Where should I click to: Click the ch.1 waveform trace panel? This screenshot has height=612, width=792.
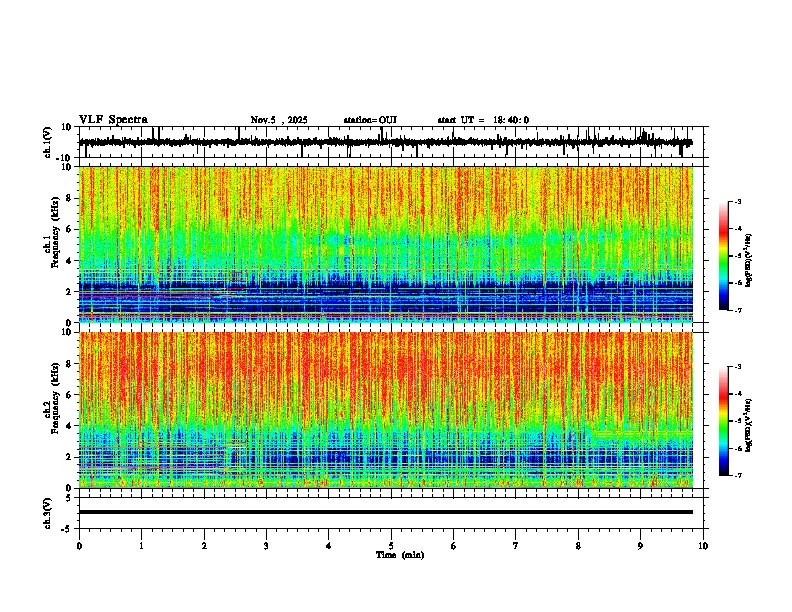tap(391, 142)
